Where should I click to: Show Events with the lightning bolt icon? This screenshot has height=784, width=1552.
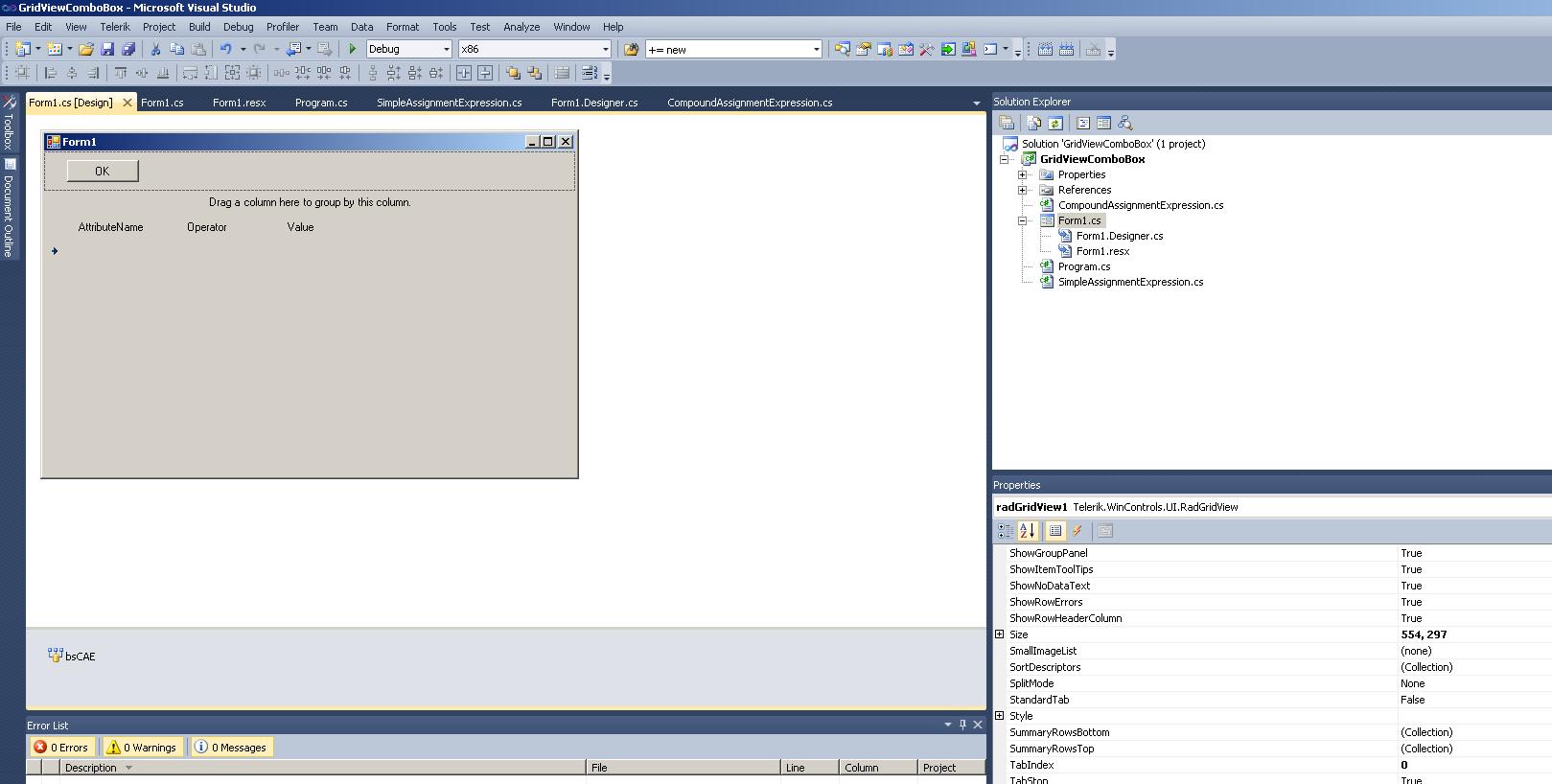pyautogui.click(x=1077, y=531)
